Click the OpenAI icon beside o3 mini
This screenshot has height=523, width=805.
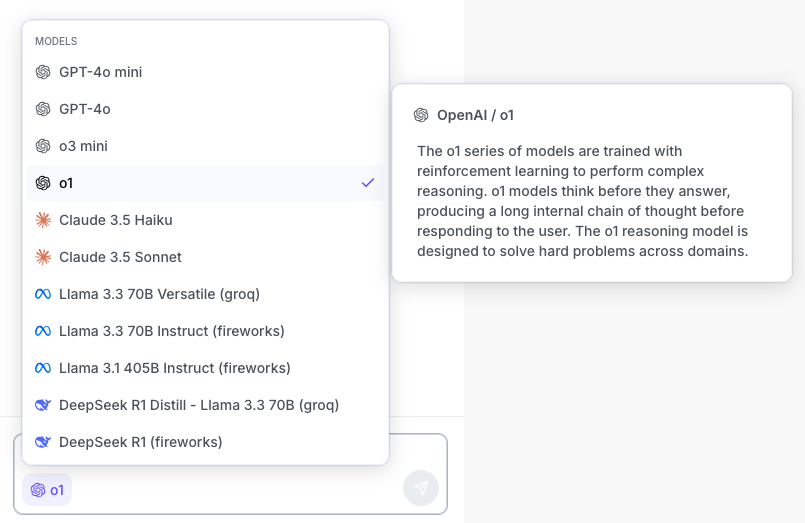tap(43, 146)
